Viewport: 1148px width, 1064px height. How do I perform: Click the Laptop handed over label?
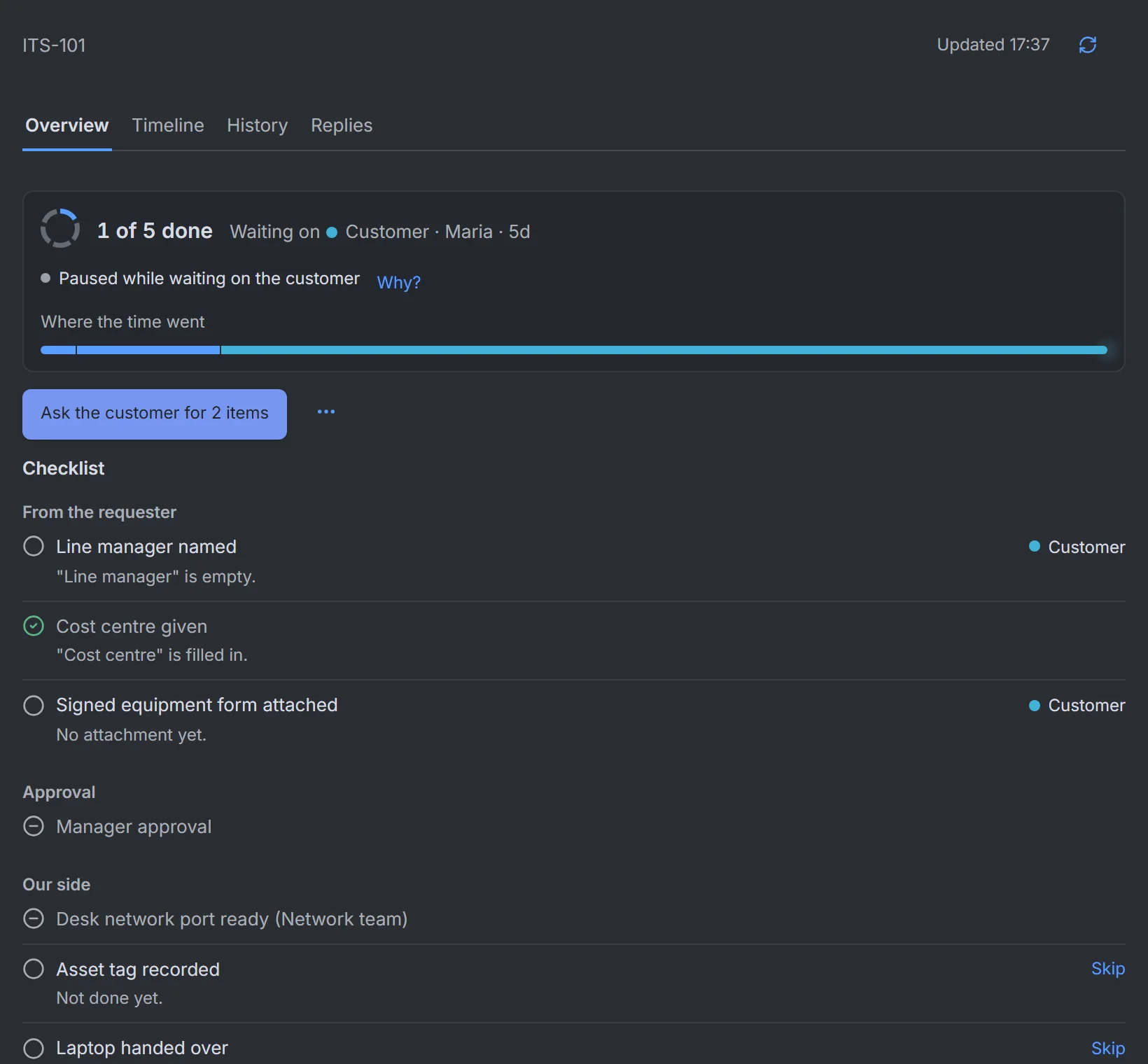(142, 1048)
